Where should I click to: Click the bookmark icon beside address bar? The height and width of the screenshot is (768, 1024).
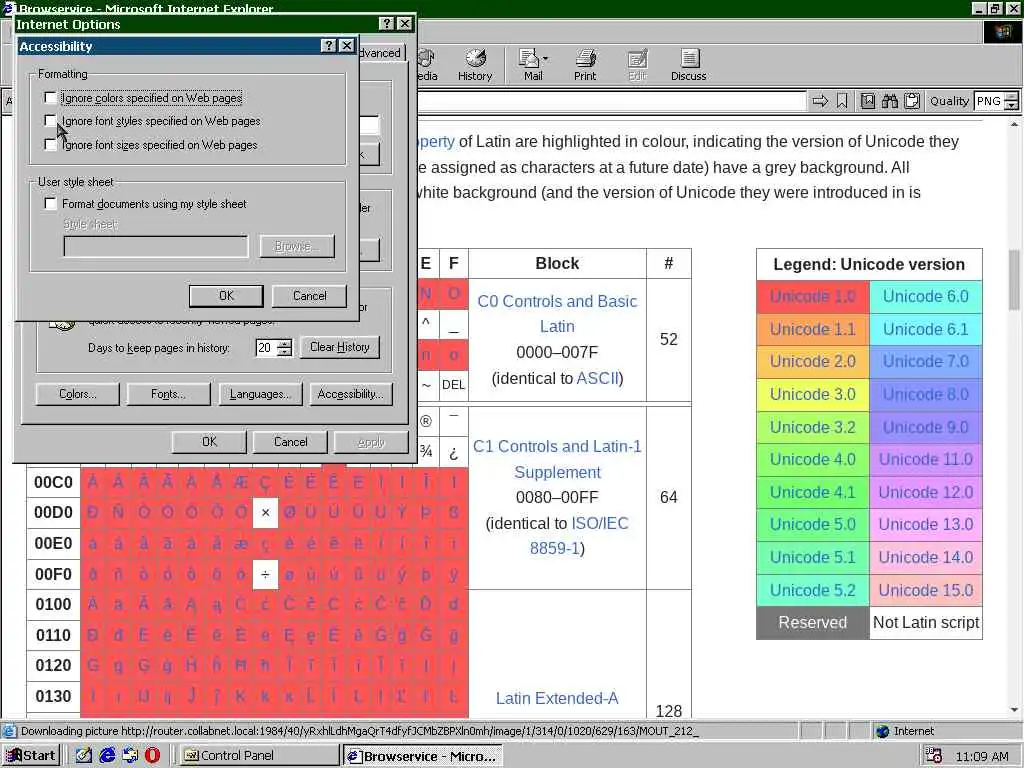[x=842, y=101]
